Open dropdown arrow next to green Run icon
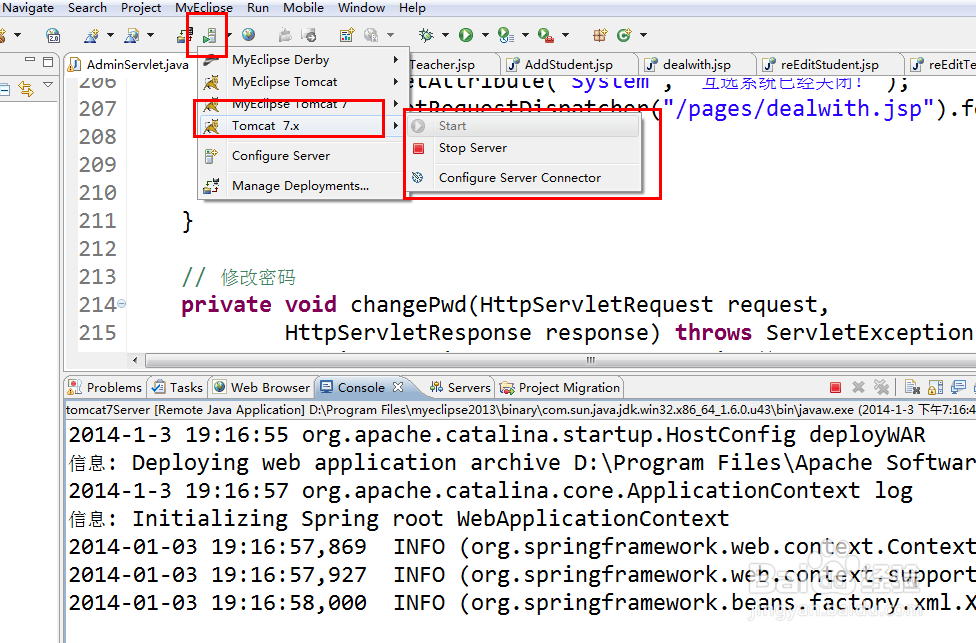 (x=485, y=35)
